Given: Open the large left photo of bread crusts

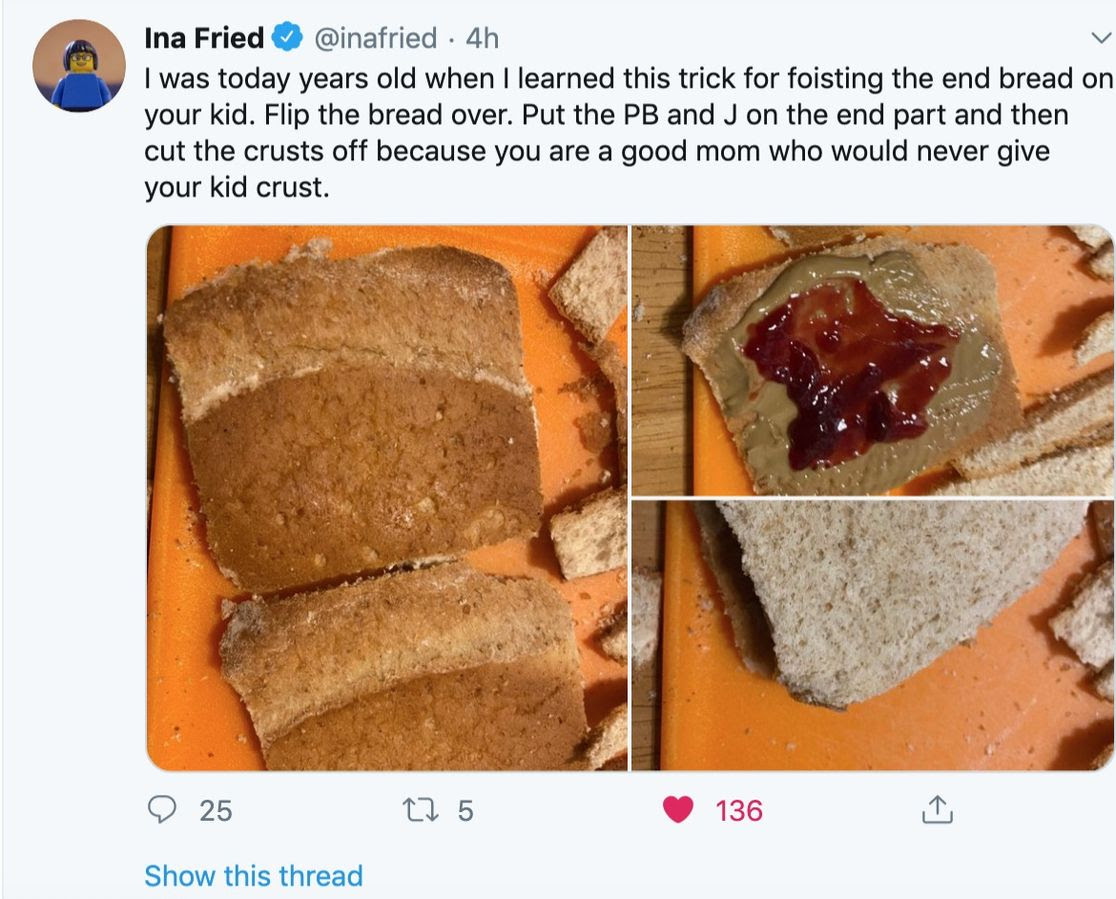Looking at the screenshot, I should (387, 498).
